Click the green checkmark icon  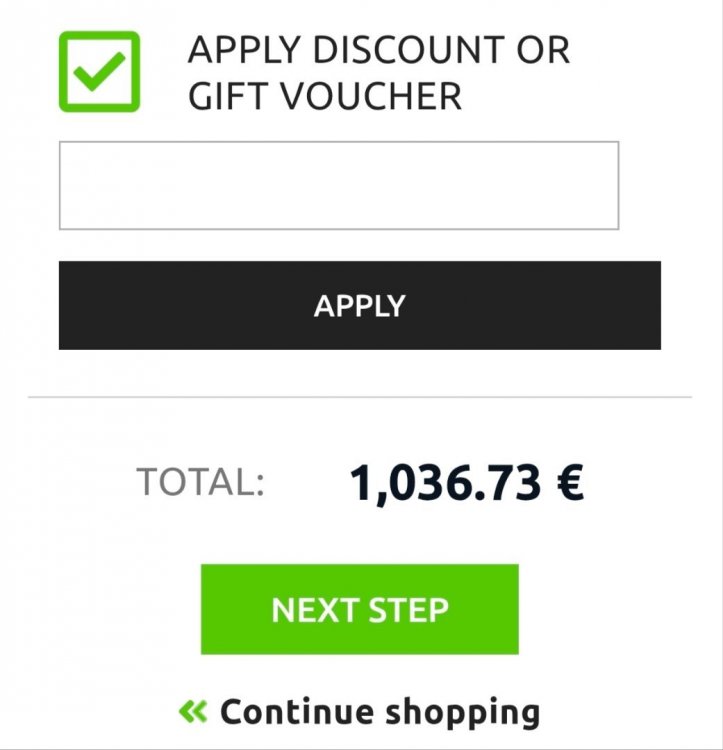pos(99,72)
